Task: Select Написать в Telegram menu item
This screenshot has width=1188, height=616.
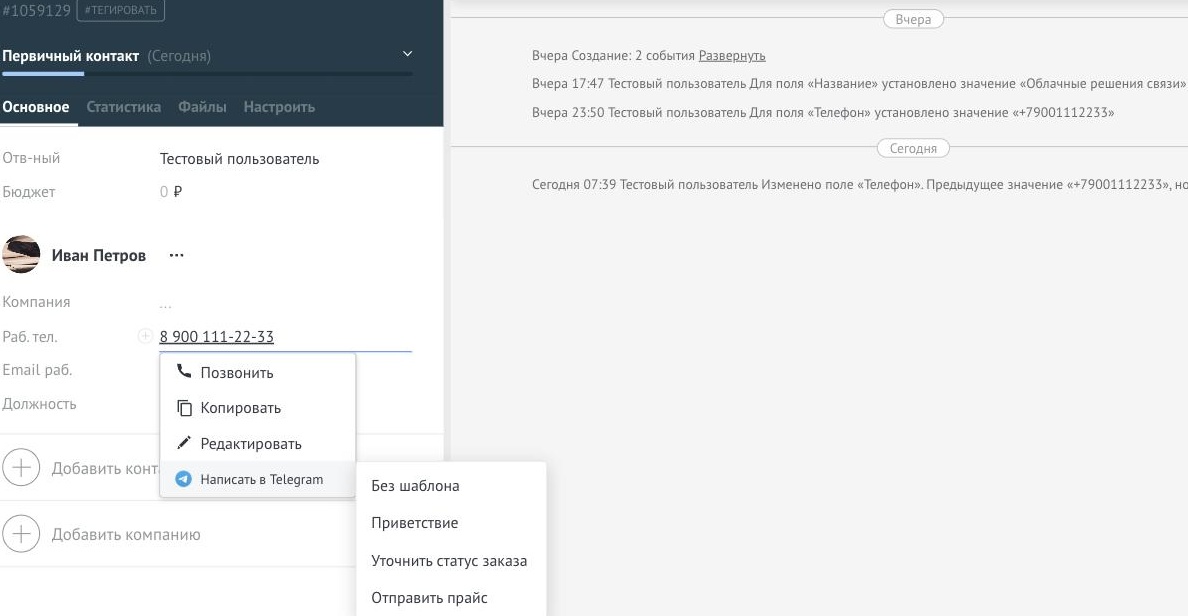Action: [x=258, y=479]
